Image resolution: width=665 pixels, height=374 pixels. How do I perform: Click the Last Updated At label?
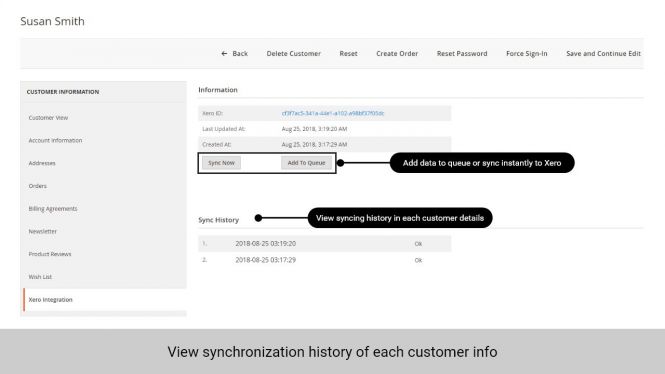224,129
